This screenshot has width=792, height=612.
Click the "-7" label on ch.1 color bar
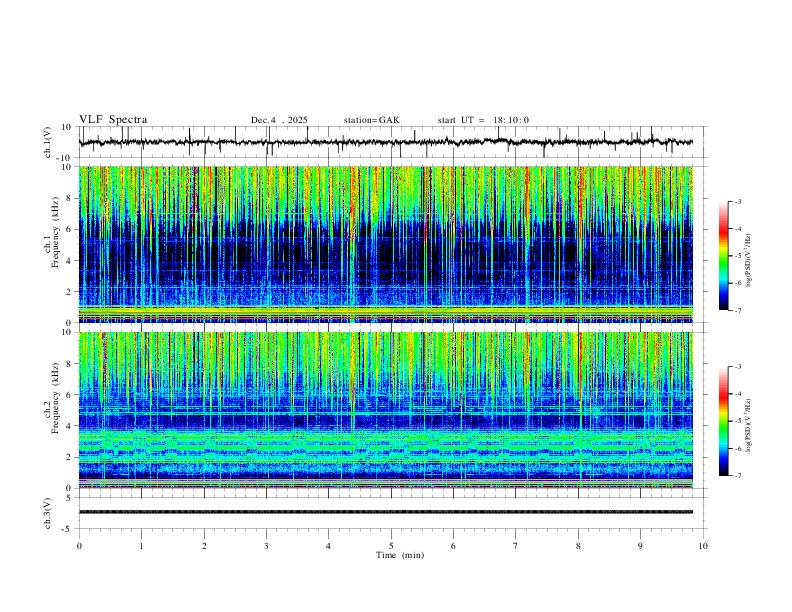(x=738, y=311)
